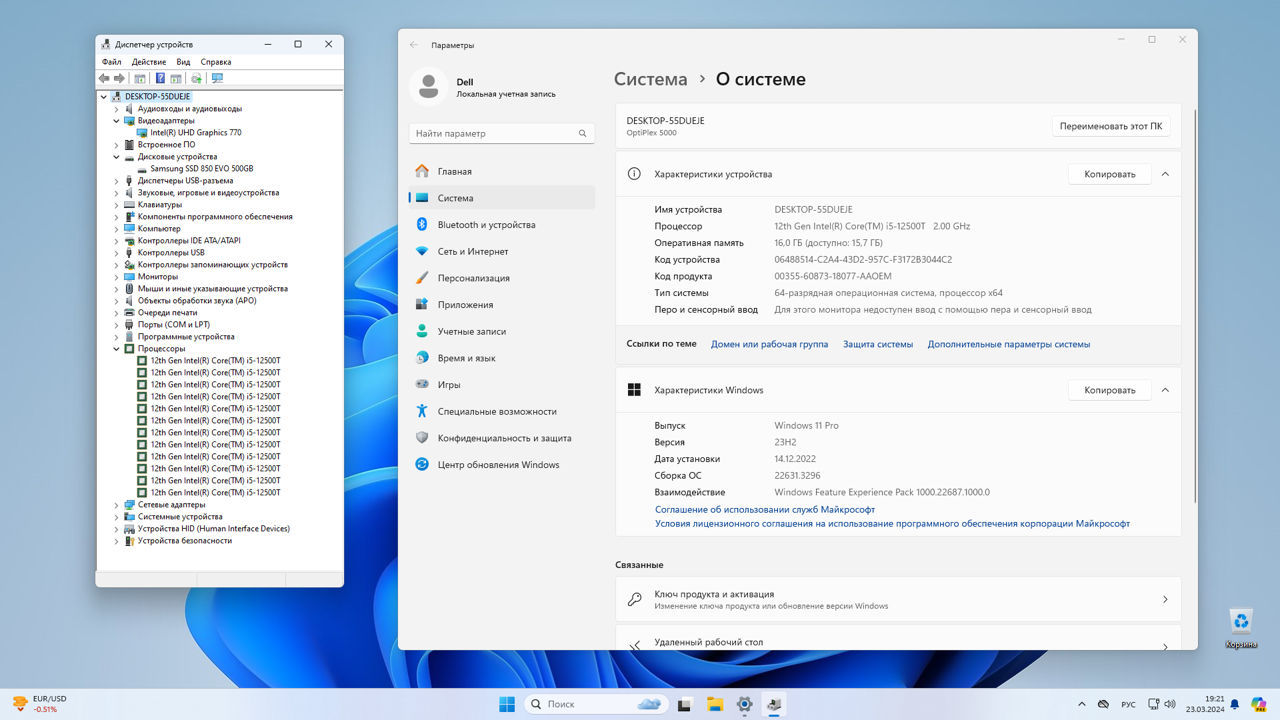Click the blue question-mark Help toolbar icon

pos(160,78)
